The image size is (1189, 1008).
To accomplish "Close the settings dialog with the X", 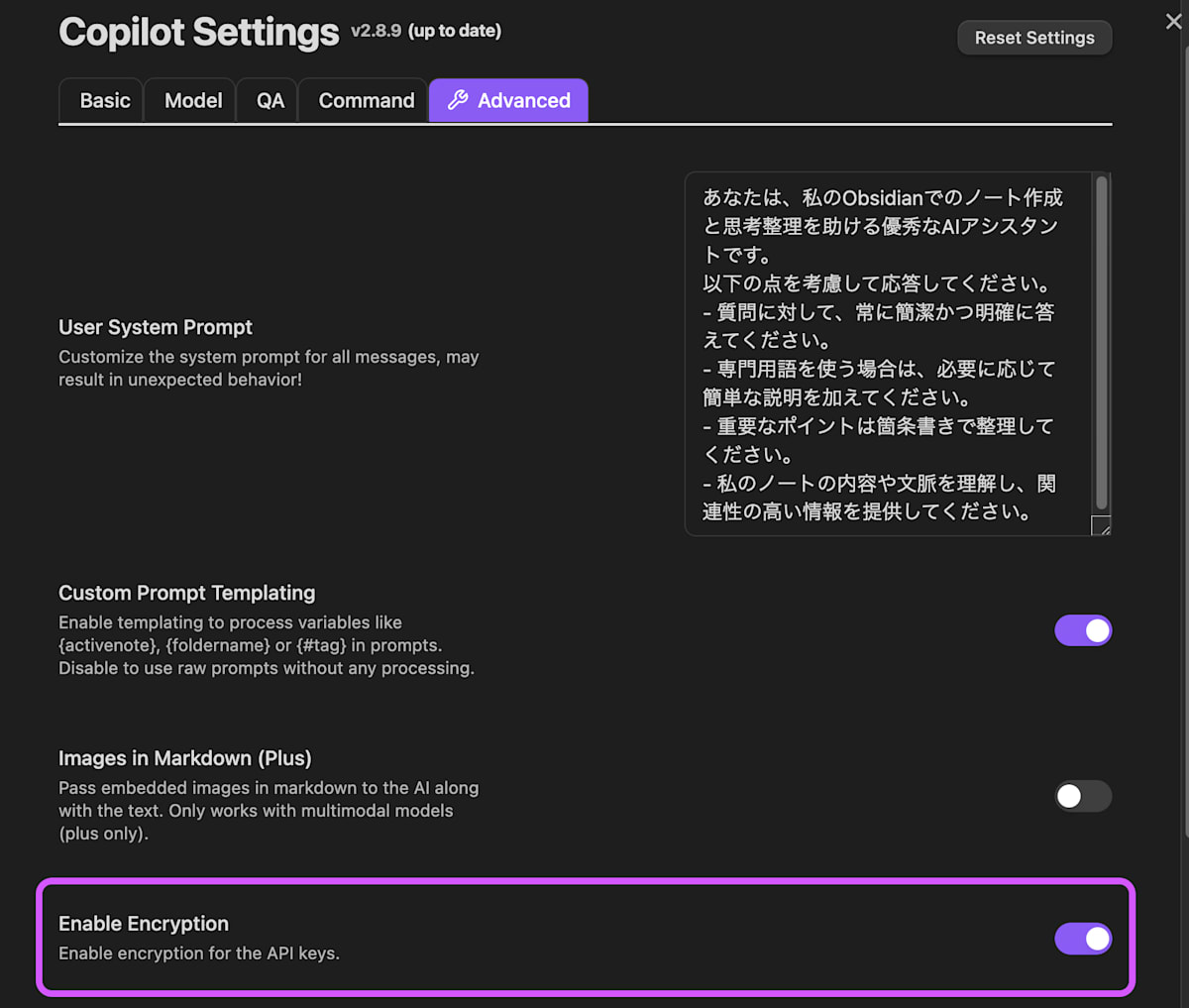I will coord(1173,21).
